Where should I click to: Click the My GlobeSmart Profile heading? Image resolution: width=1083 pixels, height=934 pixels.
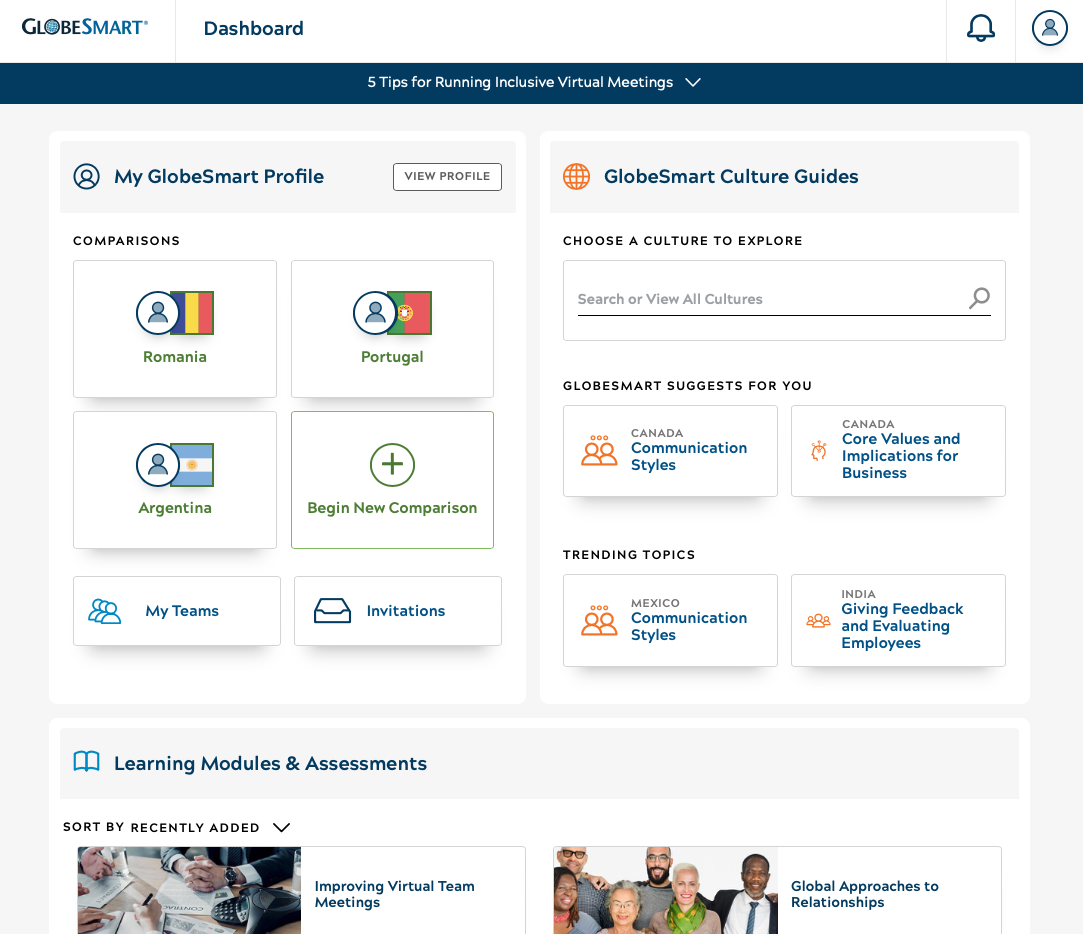219,177
